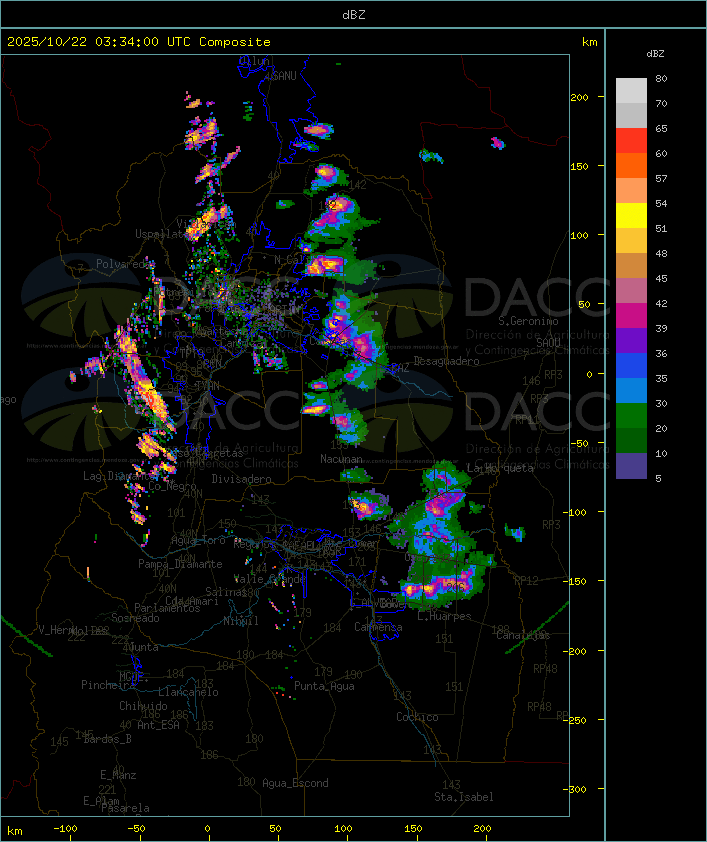Screen dimensions: 707x842
Task: Click the 'Co_Negro' map label
Action: (x=172, y=486)
